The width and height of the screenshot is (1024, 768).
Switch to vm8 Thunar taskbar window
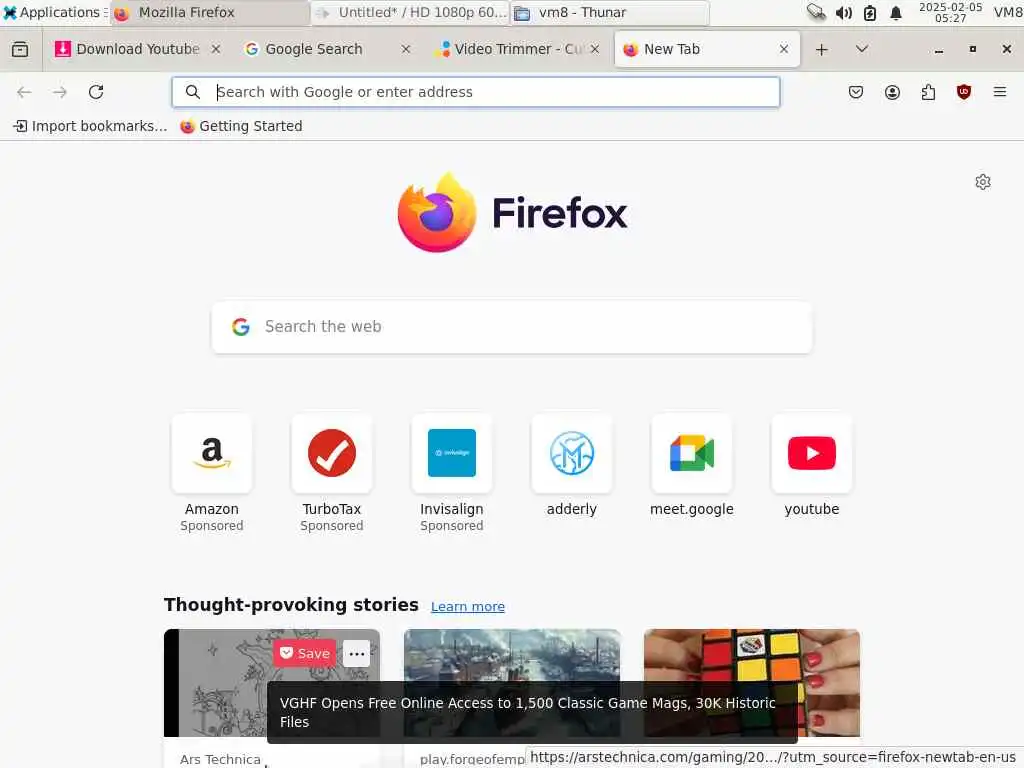point(609,12)
